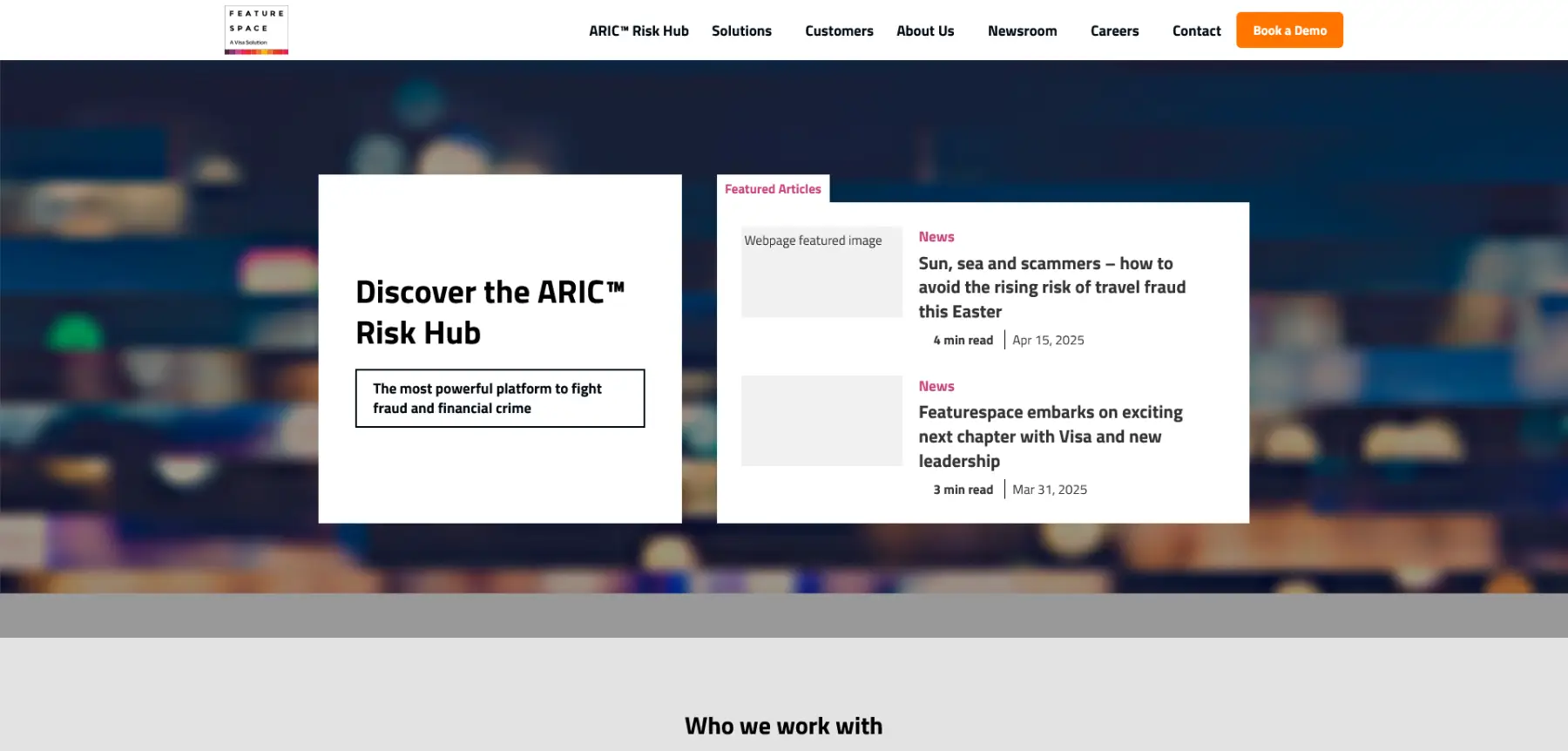Open the Featurespace embarks on exciting next chapter article
This screenshot has height=751, width=1568.
pyautogui.click(x=1050, y=436)
